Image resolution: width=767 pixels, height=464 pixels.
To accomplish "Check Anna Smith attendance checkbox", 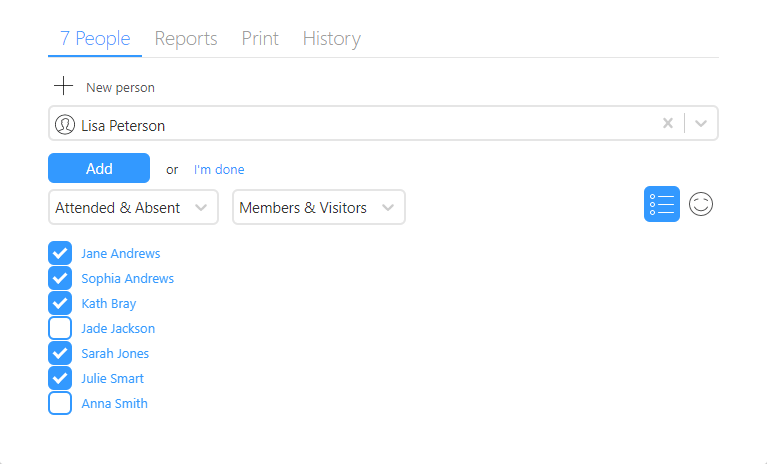I will 60,403.
